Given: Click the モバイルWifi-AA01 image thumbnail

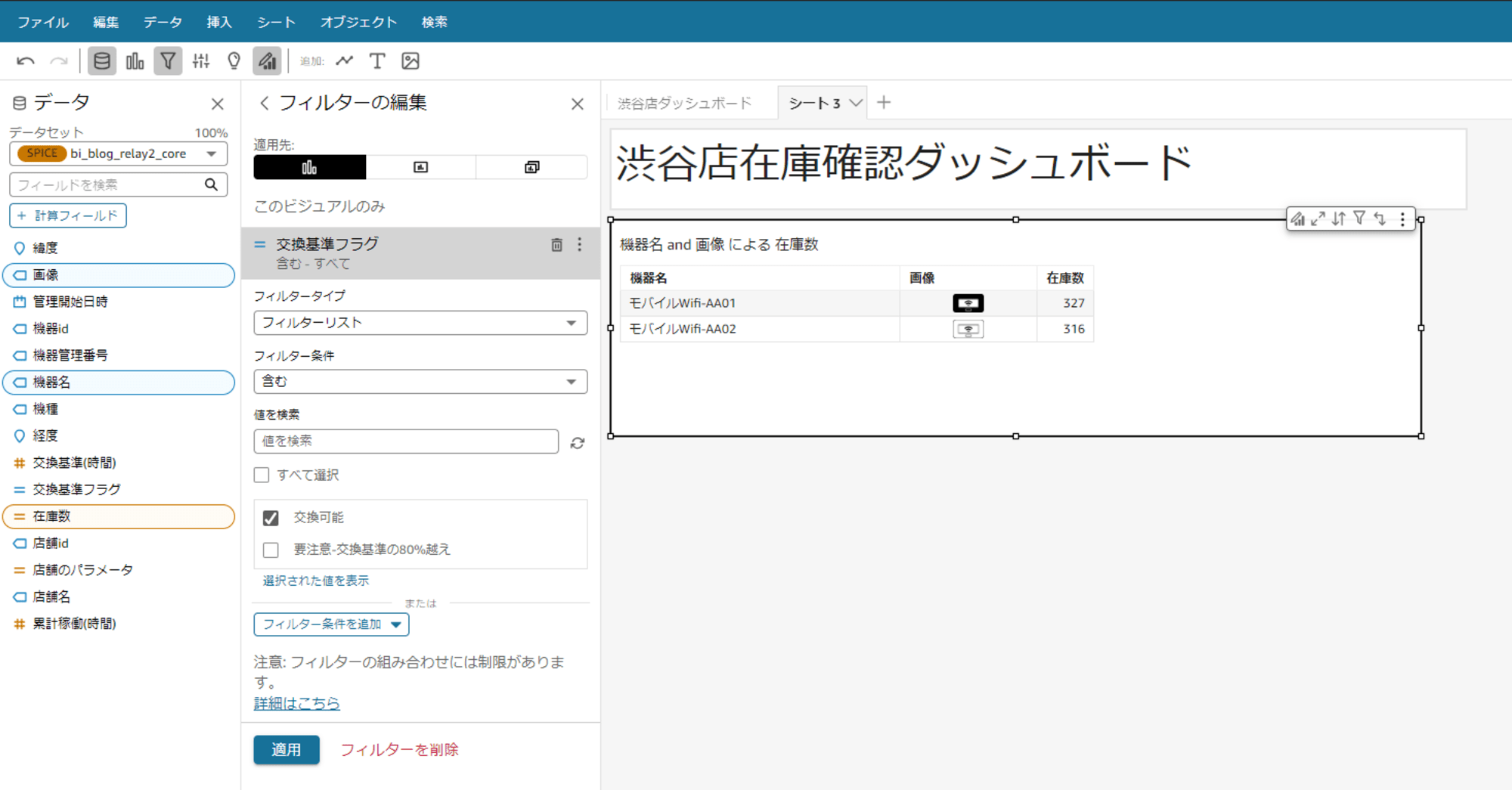Looking at the screenshot, I should pyautogui.click(x=968, y=303).
